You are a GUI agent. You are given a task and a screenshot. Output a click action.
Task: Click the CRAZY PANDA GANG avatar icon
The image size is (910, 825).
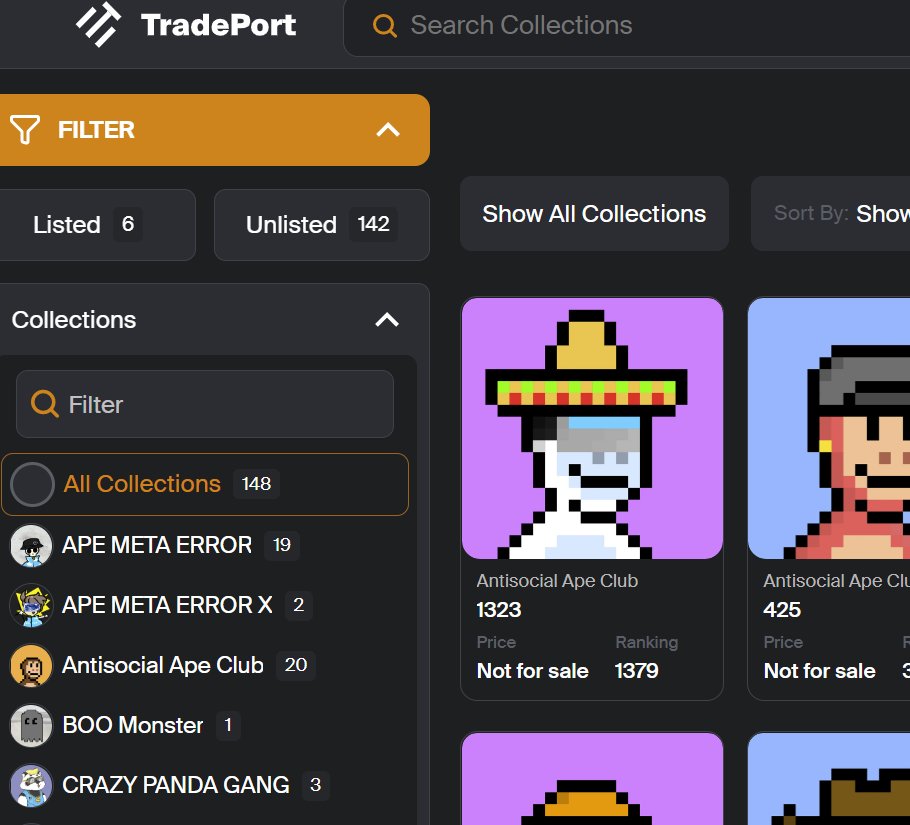click(x=31, y=786)
